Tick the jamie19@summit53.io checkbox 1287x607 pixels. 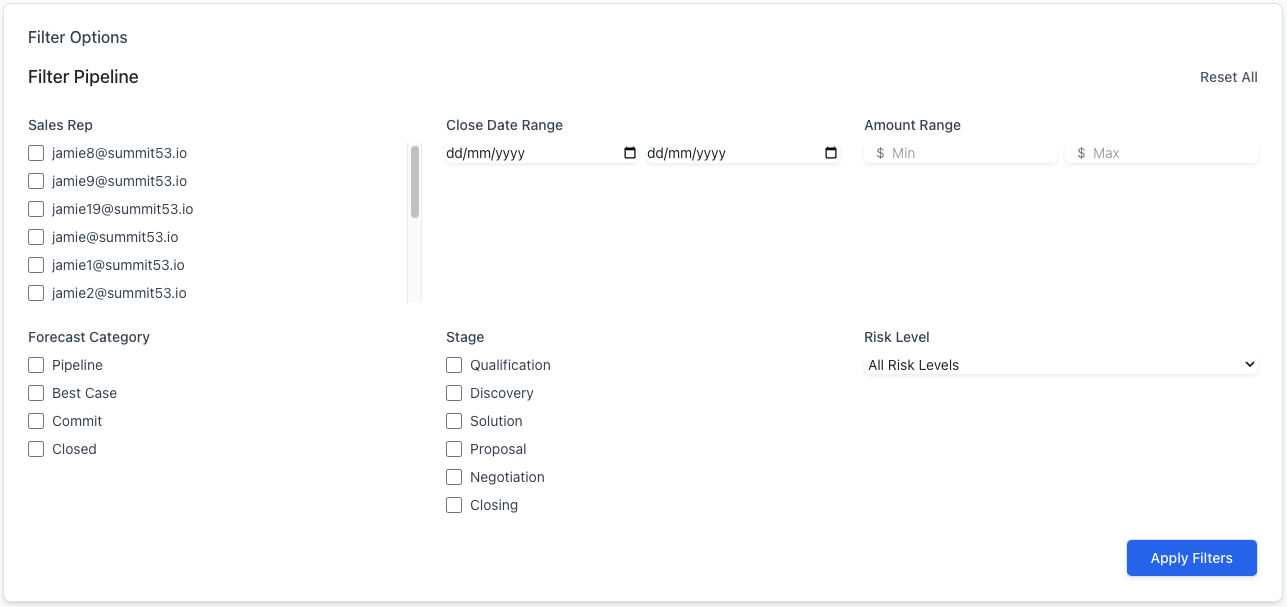pos(36,209)
